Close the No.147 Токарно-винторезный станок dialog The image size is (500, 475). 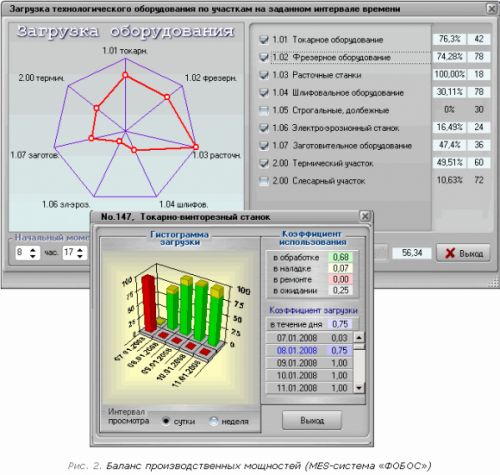(365, 216)
